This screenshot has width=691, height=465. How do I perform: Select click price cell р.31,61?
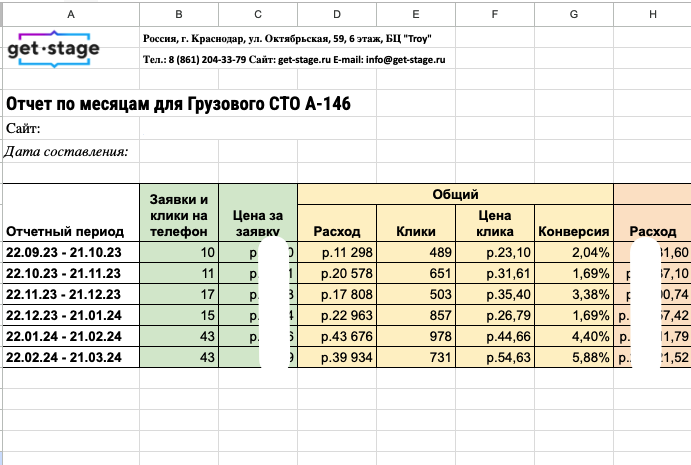click(x=495, y=273)
